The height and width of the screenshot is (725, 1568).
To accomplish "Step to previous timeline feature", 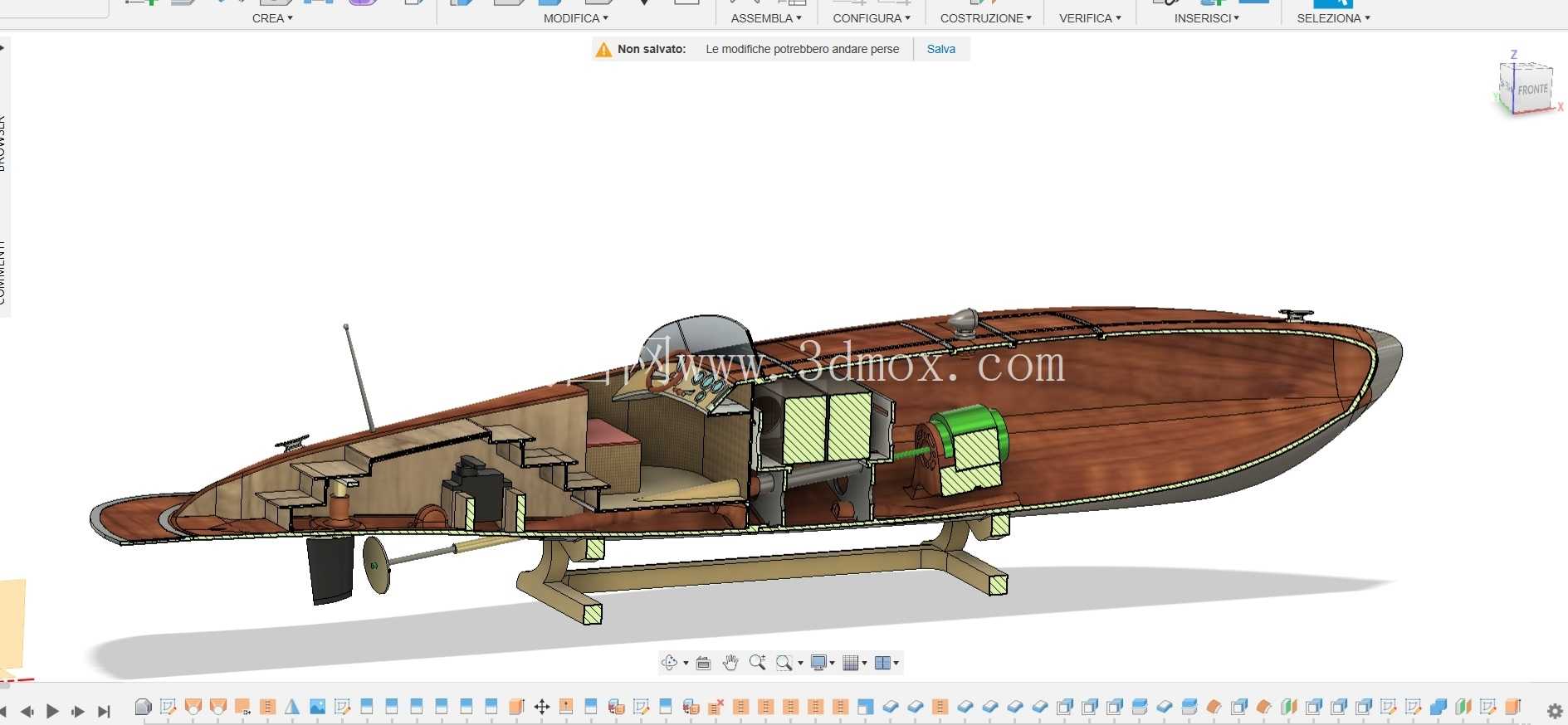I will click(27, 711).
